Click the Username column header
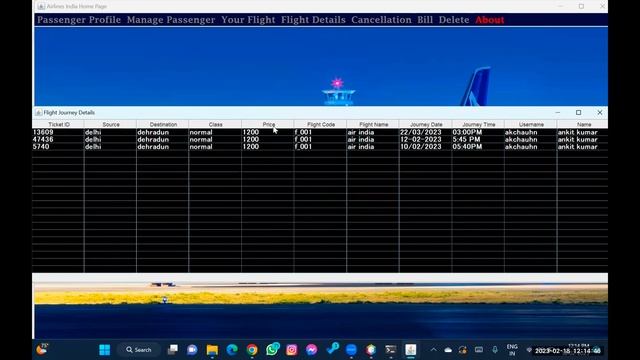The image size is (640, 360). (x=531, y=124)
